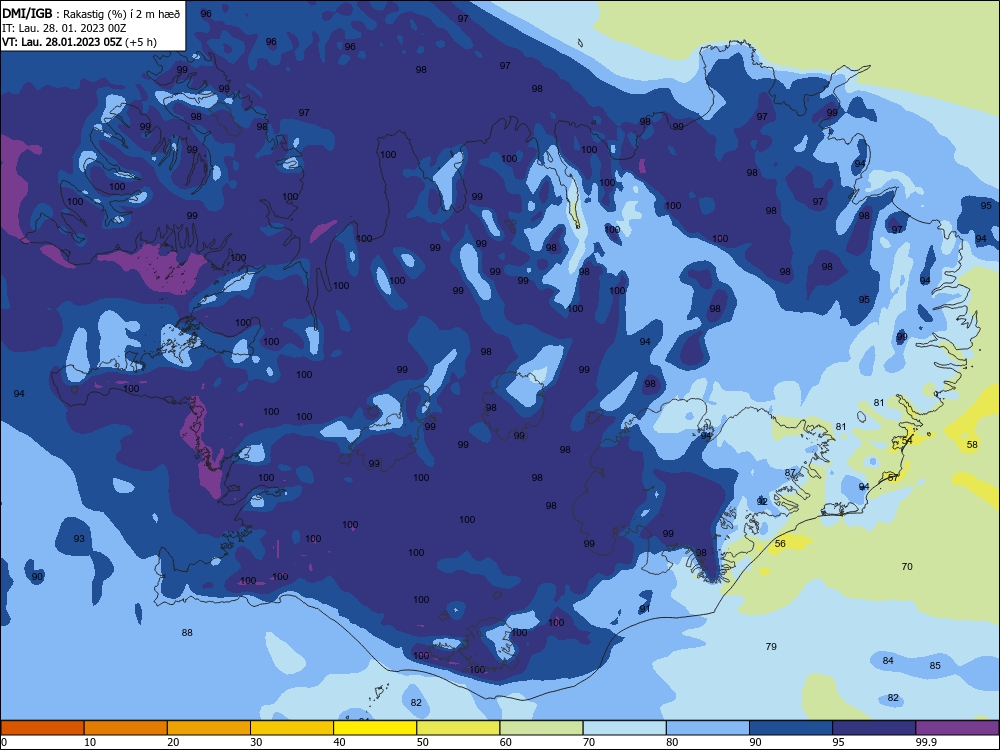This screenshot has width=1000, height=750.
Task: Click the bright yellow 40–50 legend swatch
Action: click(x=375, y=728)
